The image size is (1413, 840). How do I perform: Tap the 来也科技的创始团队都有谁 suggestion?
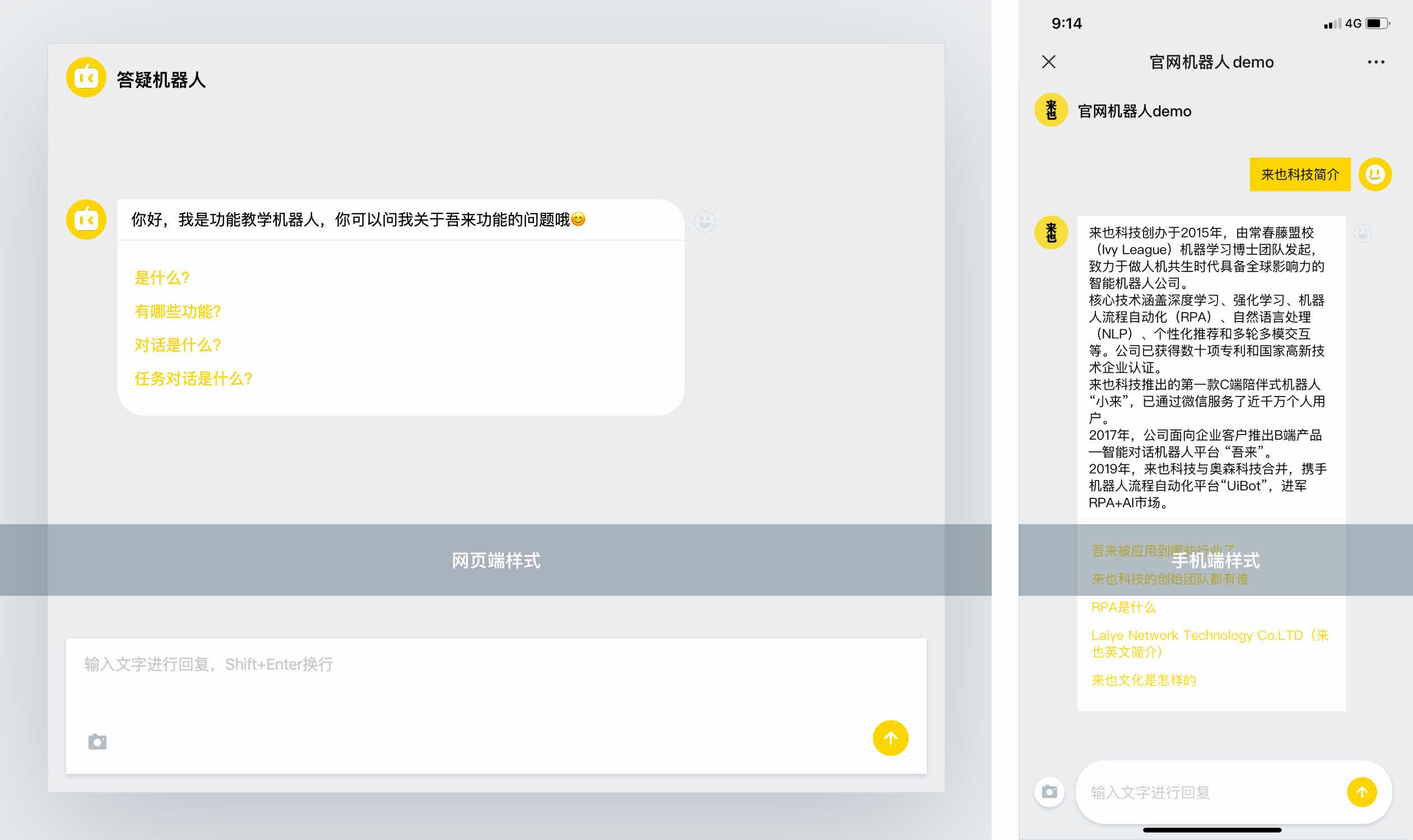[x=1170, y=579]
